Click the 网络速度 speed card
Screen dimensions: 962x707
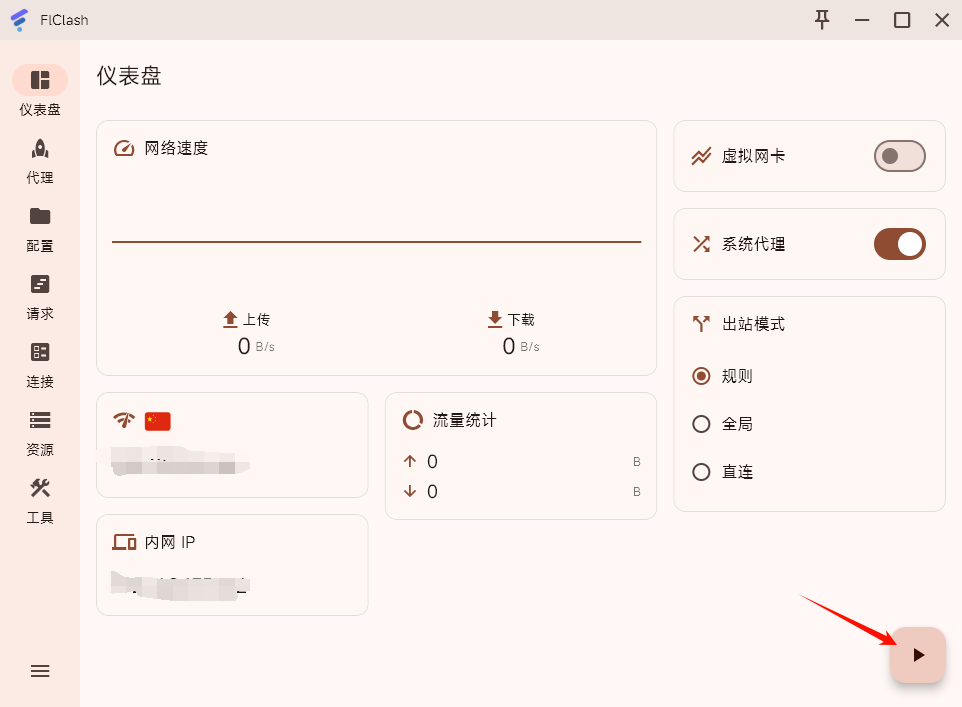[376, 248]
